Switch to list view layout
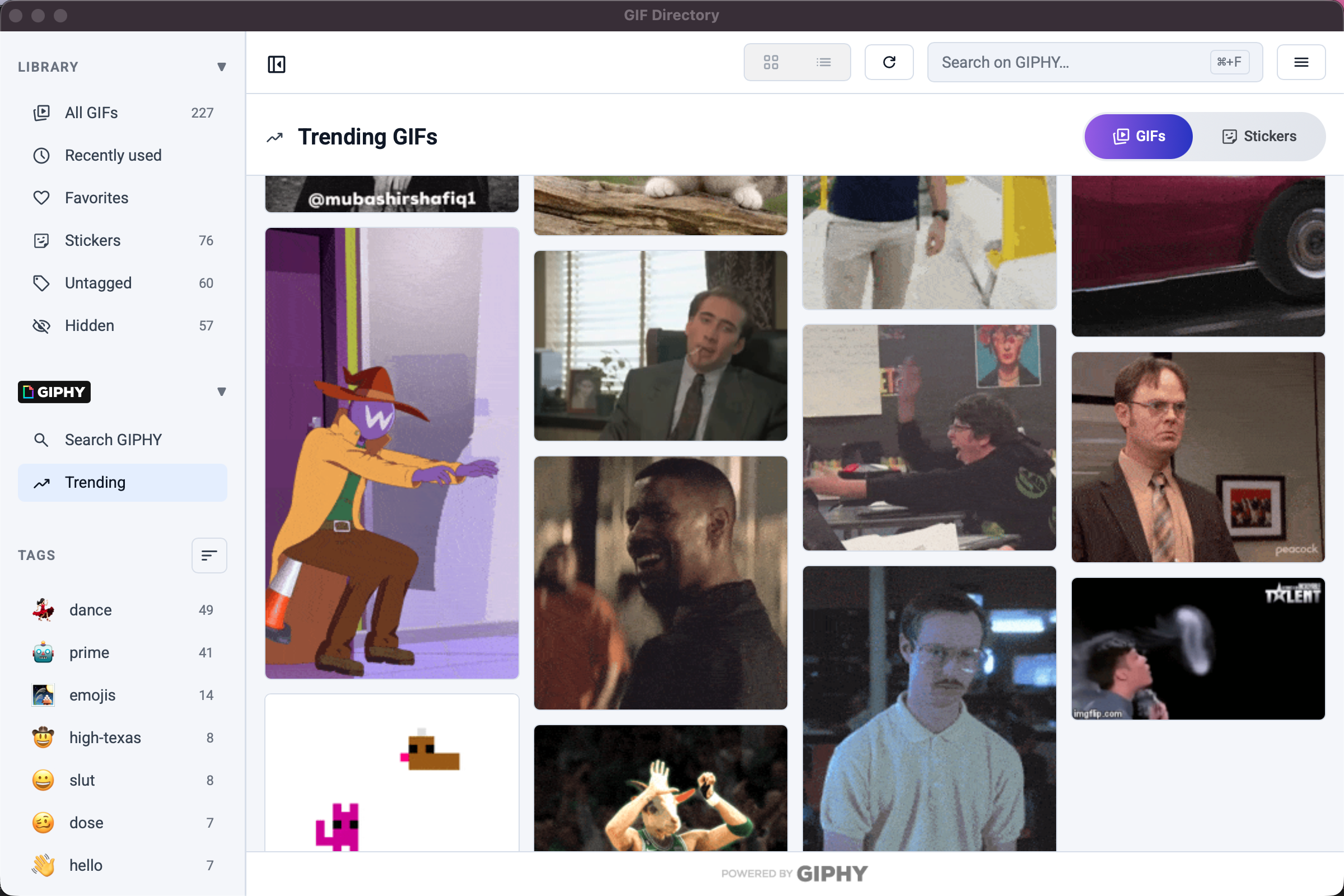The height and width of the screenshot is (896, 1344). [823, 62]
